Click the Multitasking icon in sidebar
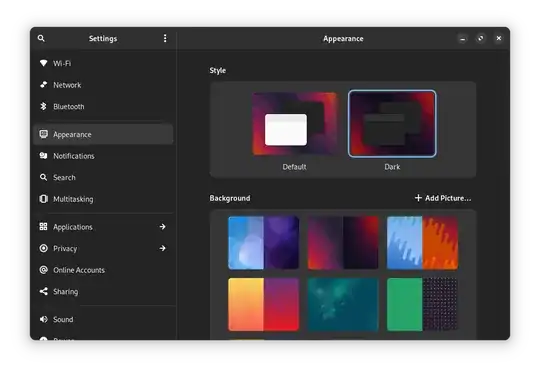Screen dimensions: 540x373 (43, 199)
